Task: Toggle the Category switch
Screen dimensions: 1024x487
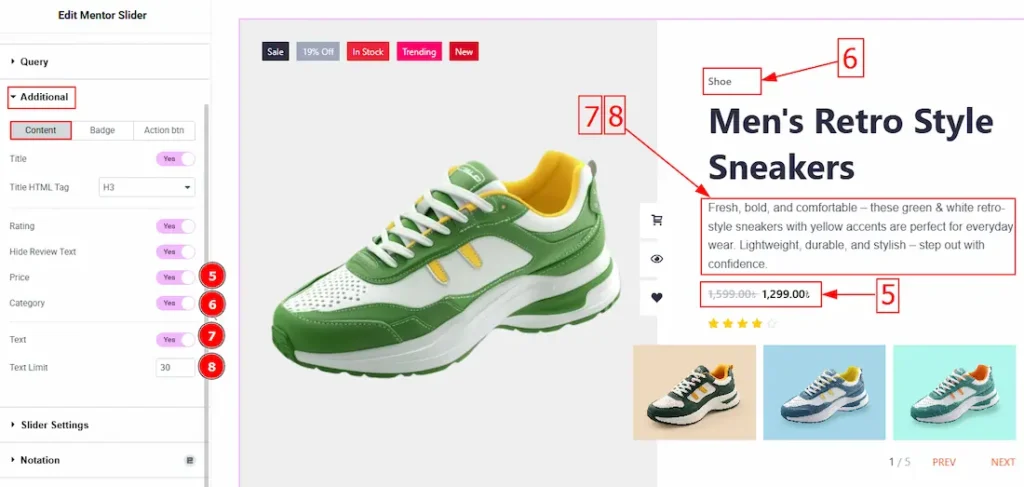Action: (175, 303)
